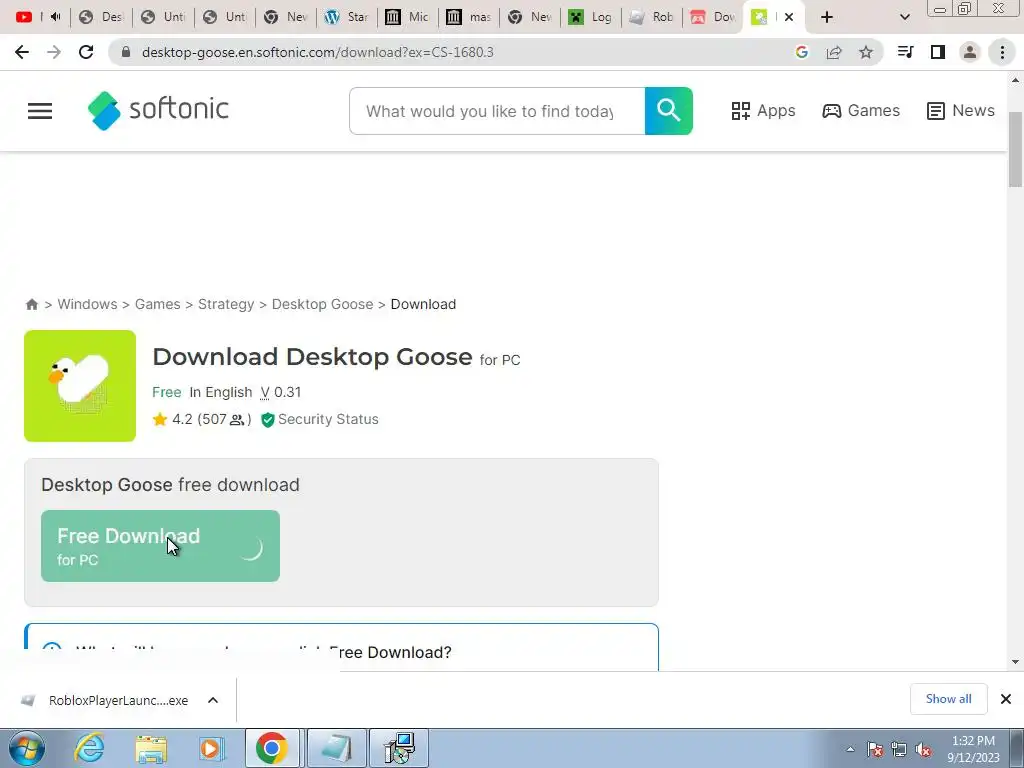Viewport: 1024px width, 768px height.
Task: Open the Softonic hamburger menu
Action: point(40,110)
